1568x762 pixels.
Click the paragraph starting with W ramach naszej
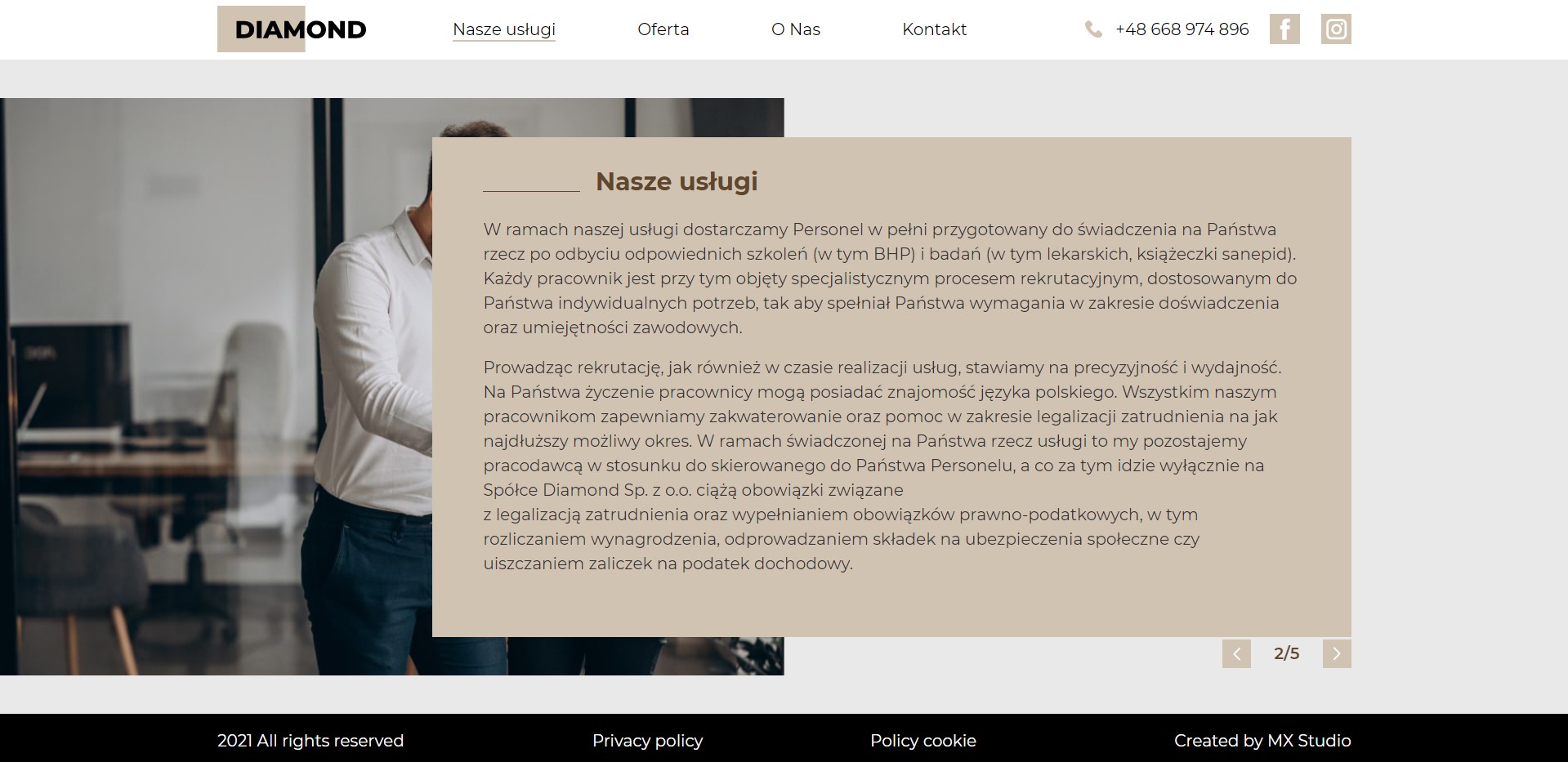(889, 279)
